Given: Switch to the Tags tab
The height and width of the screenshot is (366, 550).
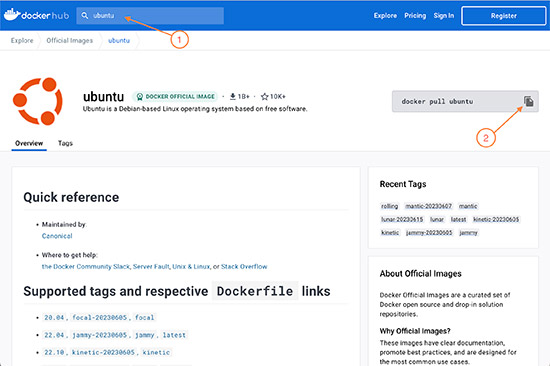Looking at the screenshot, I should tap(65, 143).
